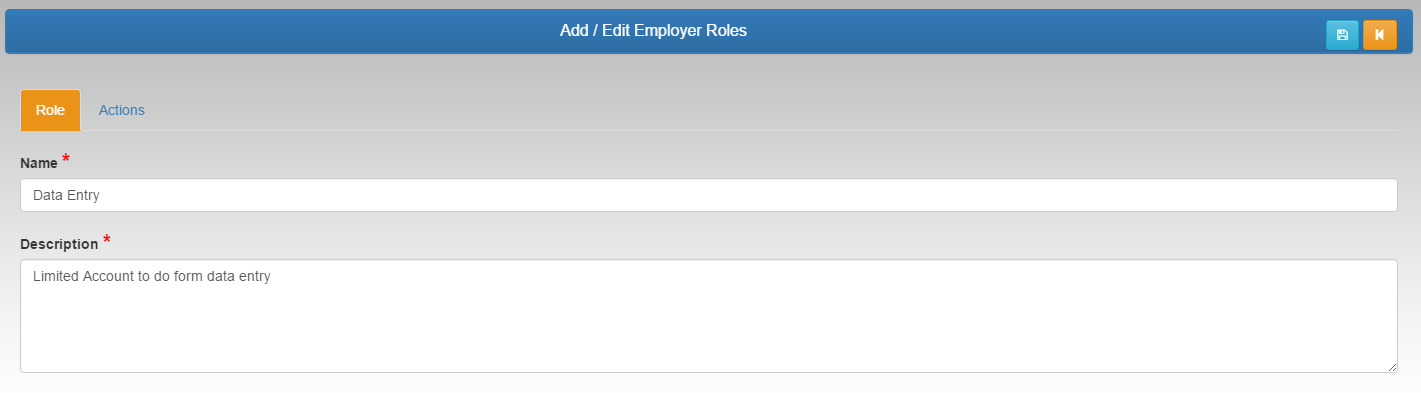Place cursor after 'Data Entry' text
This screenshot has width=1421, height=393.
pyautogui.click(x=101, y=196)
